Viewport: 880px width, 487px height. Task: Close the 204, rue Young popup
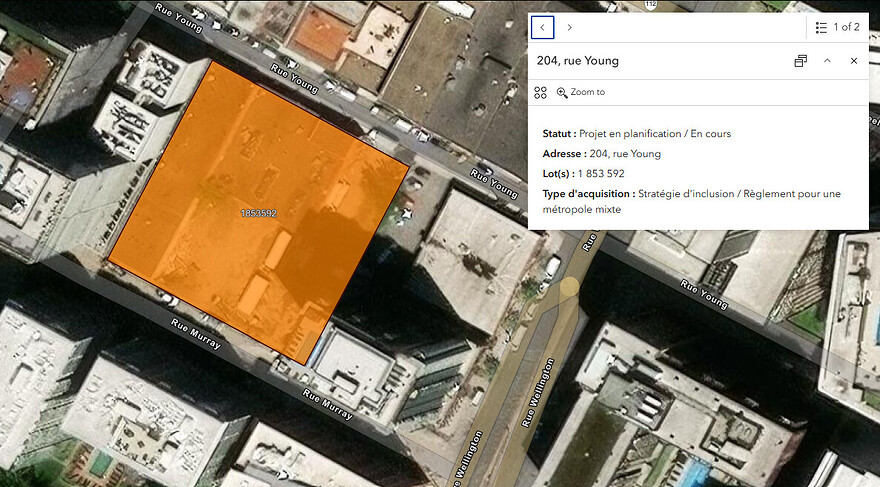[854, 61]
